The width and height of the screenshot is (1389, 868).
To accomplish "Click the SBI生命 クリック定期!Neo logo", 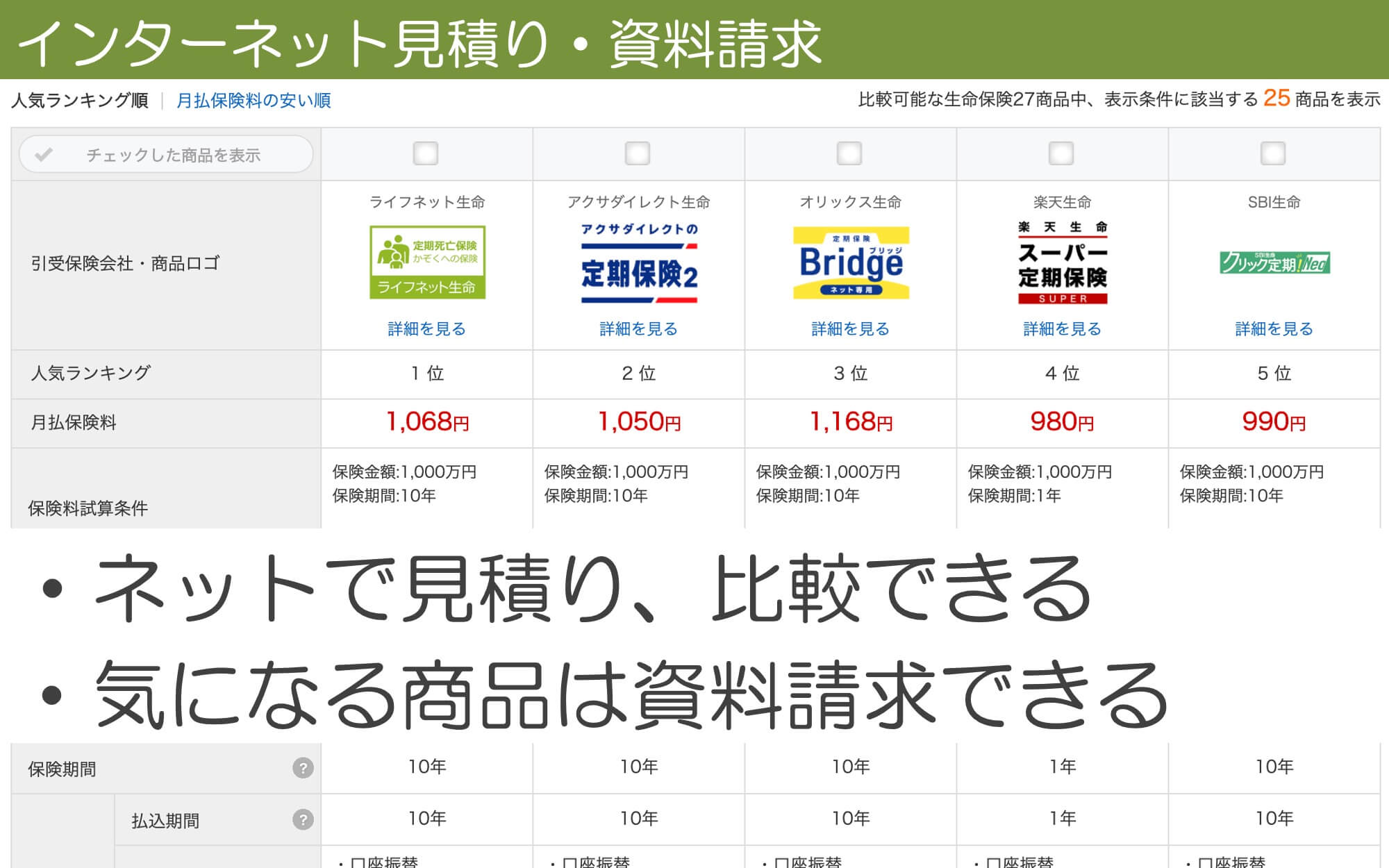I will coord(1275,264).
